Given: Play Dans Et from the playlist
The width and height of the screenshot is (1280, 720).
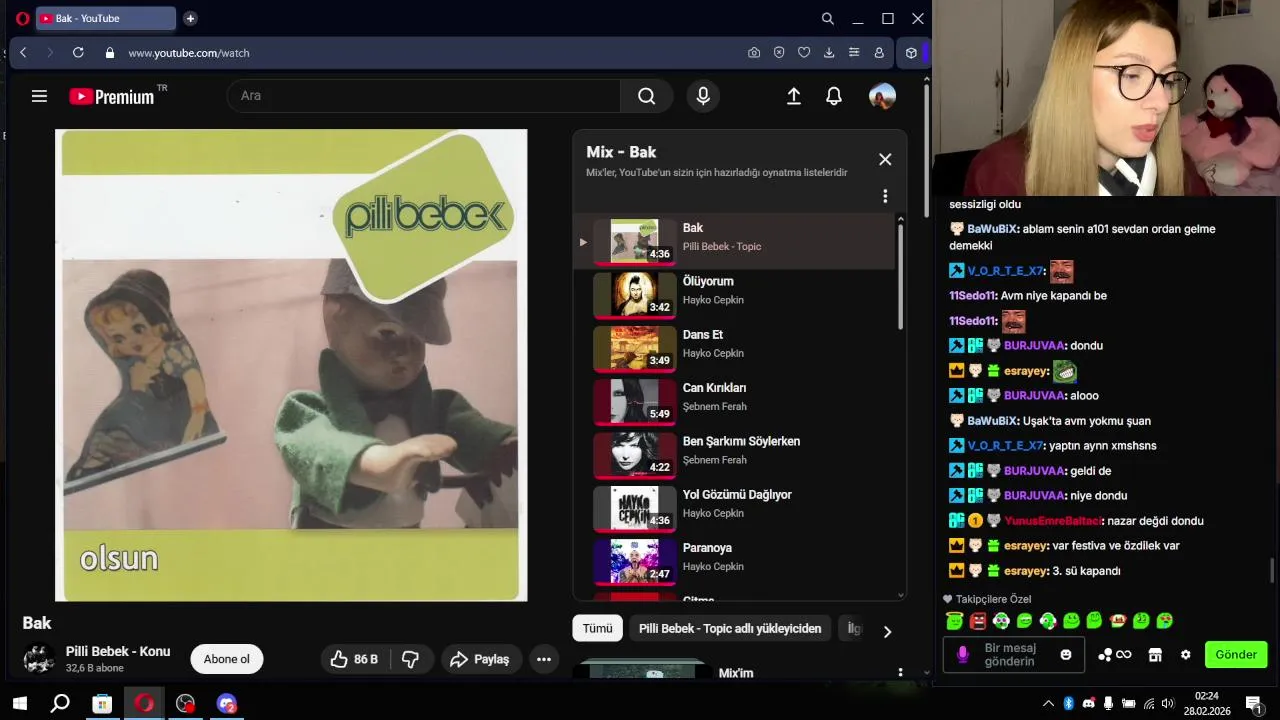Looking at the screenshot, I should click(x=734, y=347).
